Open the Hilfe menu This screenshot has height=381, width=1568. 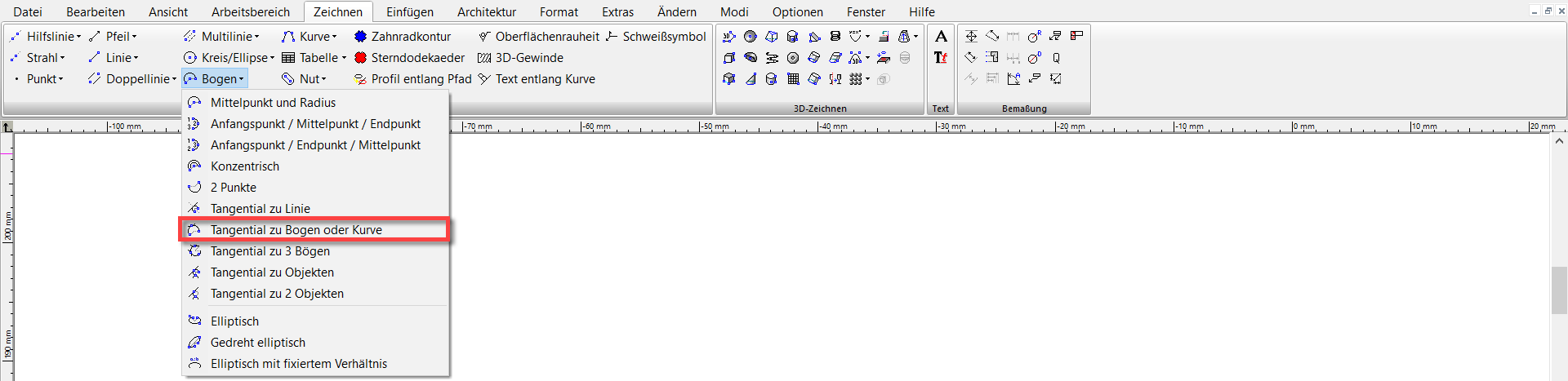(x=922, y=12)
